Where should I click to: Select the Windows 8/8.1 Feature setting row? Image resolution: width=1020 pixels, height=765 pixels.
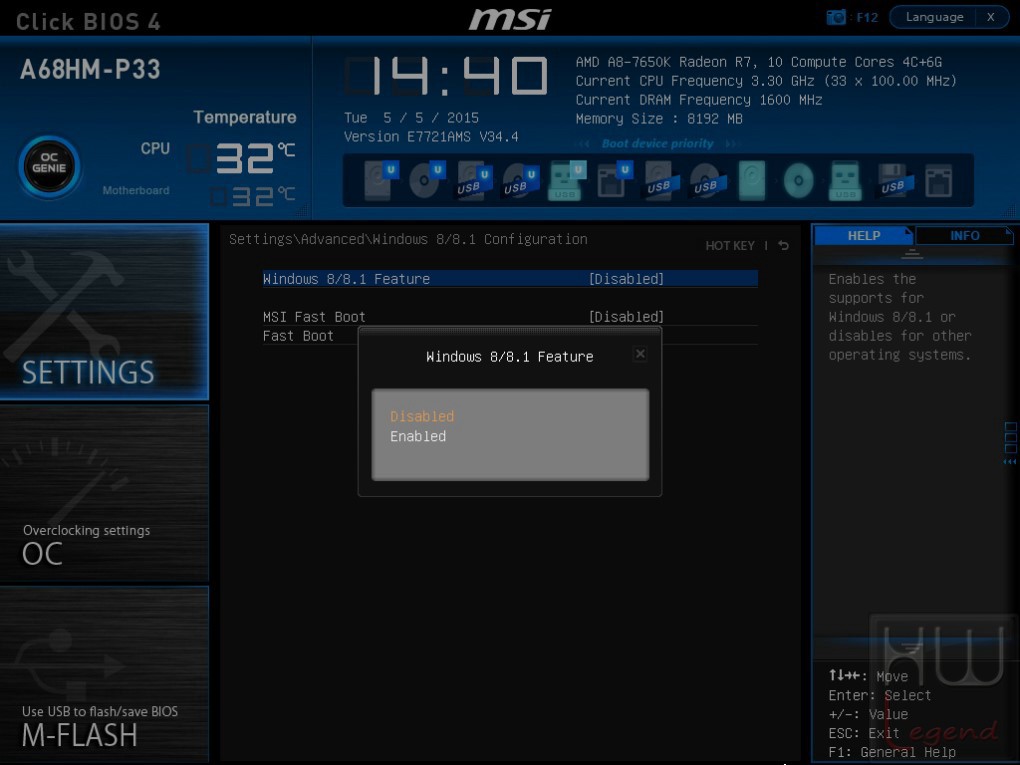510,279
